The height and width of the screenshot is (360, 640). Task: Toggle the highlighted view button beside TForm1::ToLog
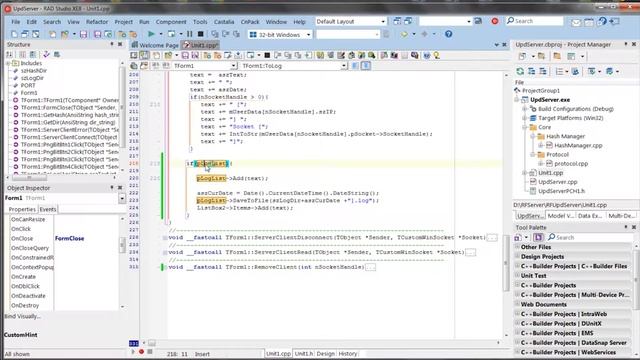click(366, 65)
